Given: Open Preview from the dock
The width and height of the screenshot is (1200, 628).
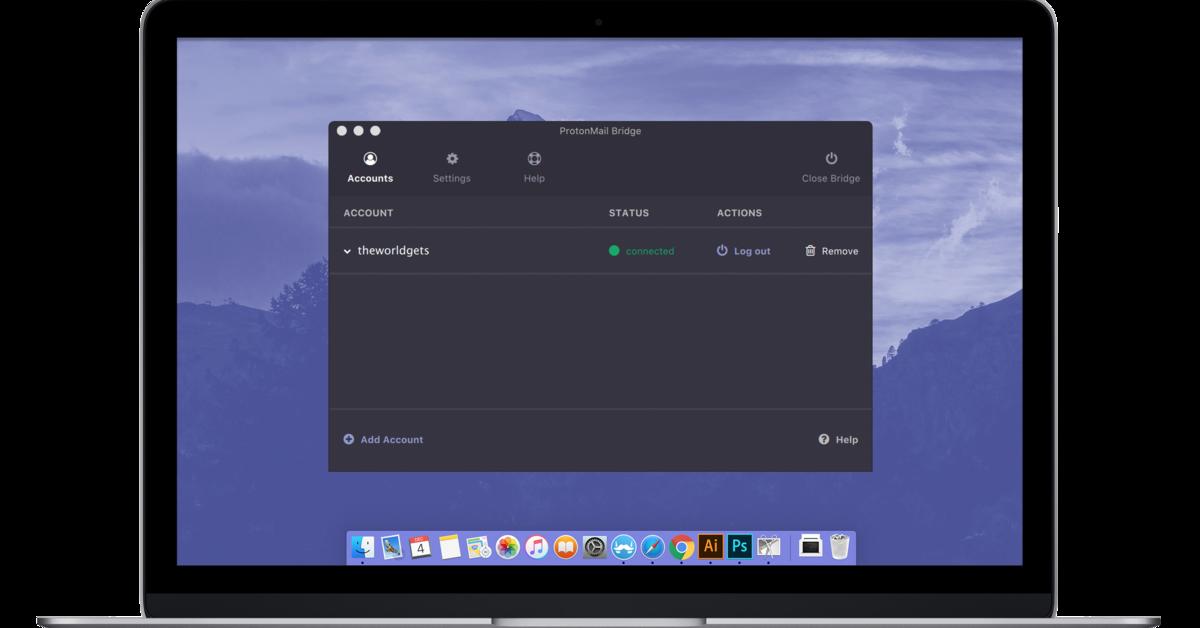Looking at the screenshot, I should tap(391, 547).
